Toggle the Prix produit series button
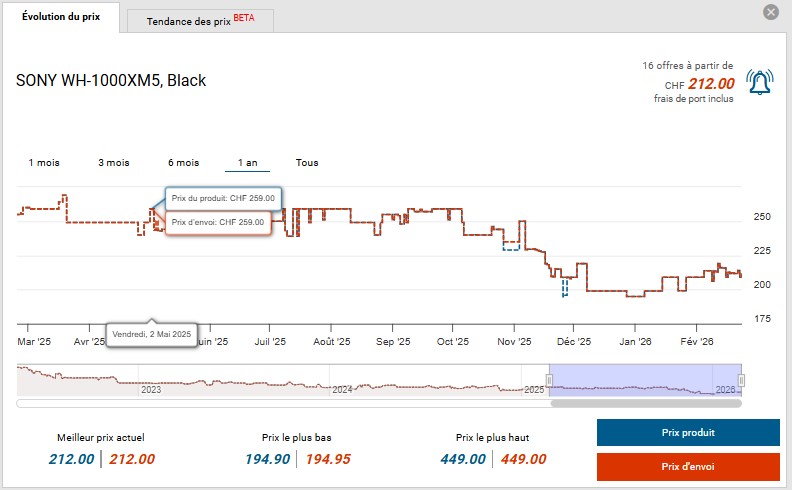Screen dimensions: 792x490 tap(688, 433)
